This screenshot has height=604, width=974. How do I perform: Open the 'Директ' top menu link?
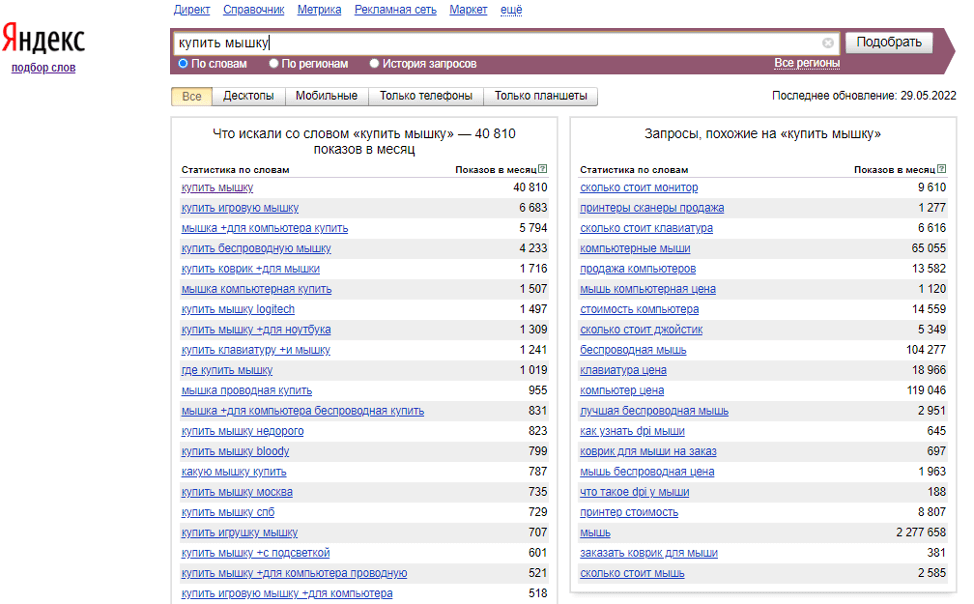tap(192, 10)
